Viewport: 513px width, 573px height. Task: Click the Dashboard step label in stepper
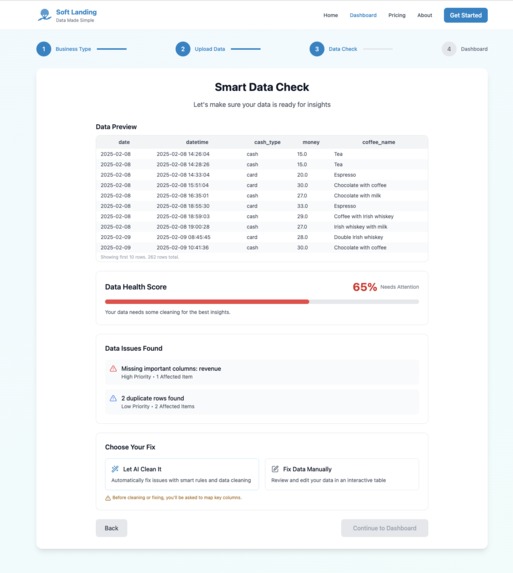[x=474, y=49]
